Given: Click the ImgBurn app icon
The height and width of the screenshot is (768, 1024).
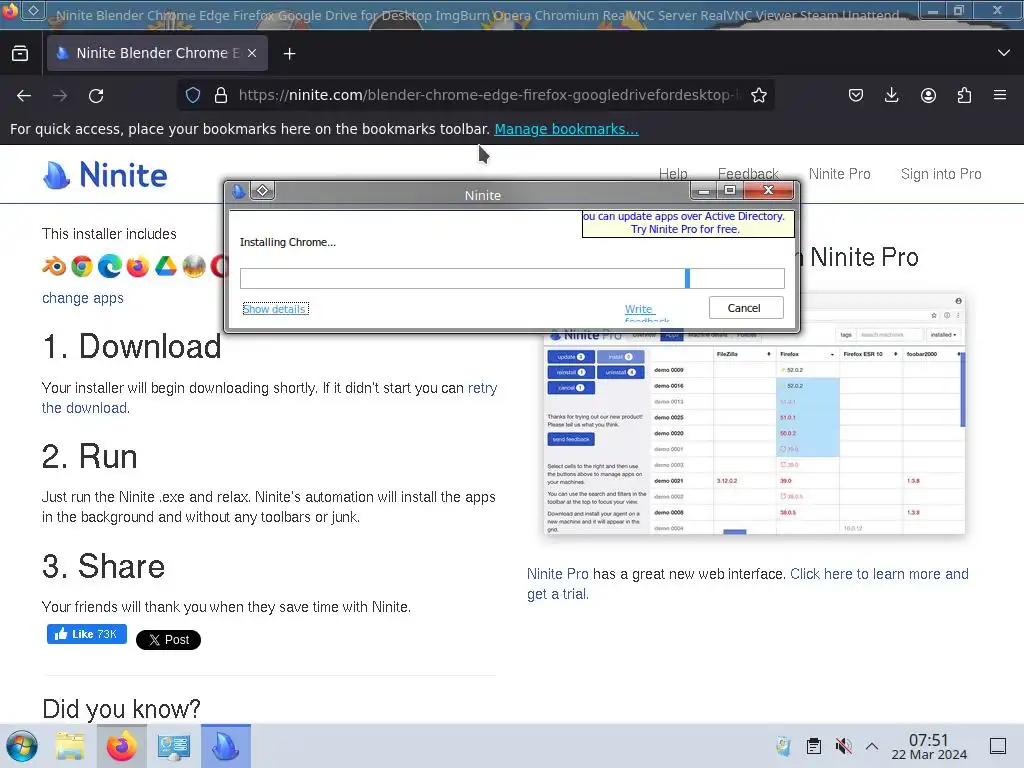Looking at the screenshot, I should click(x=194, y=266).
